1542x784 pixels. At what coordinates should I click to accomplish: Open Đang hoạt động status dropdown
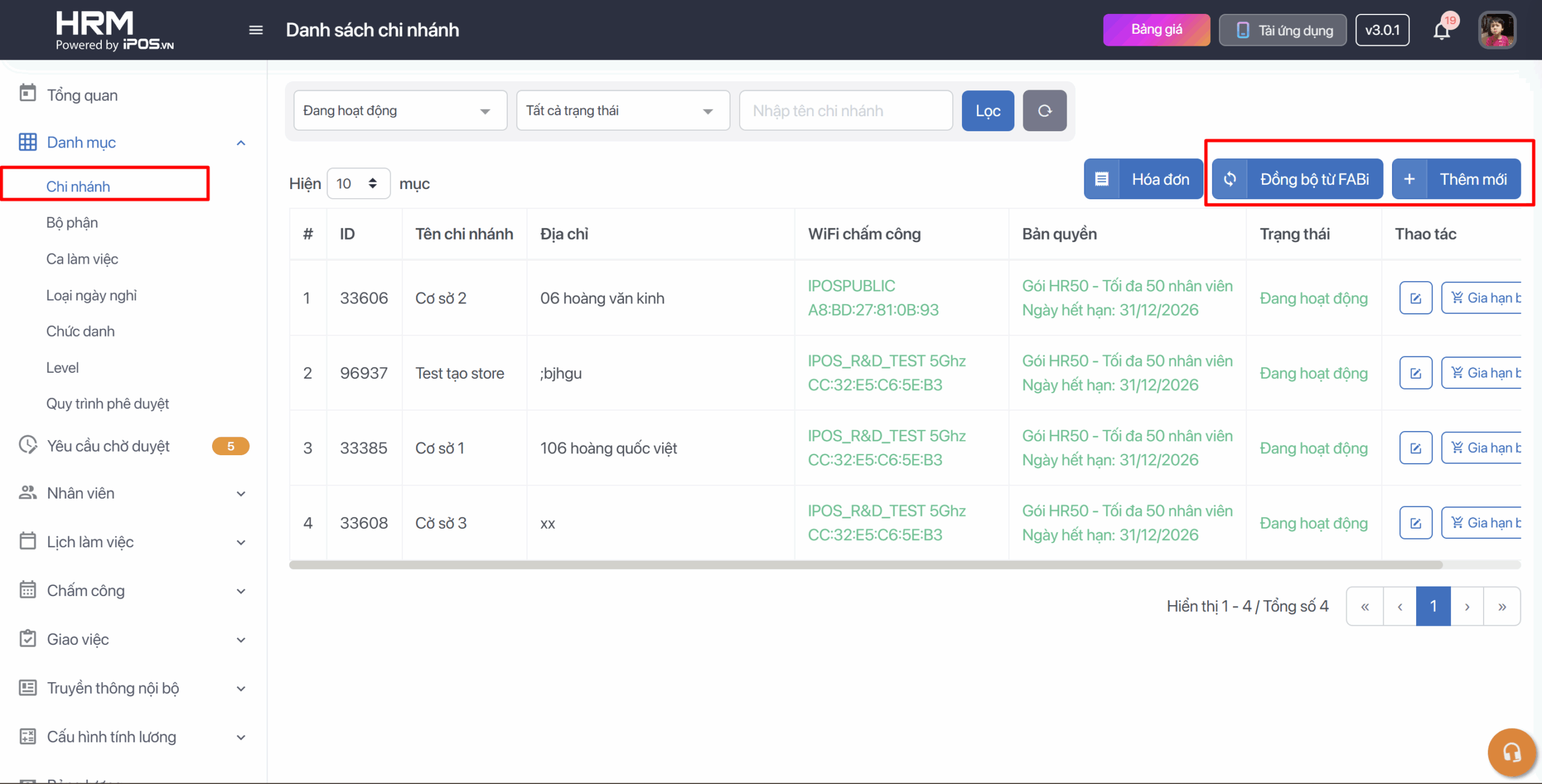(x=400, y=111)
